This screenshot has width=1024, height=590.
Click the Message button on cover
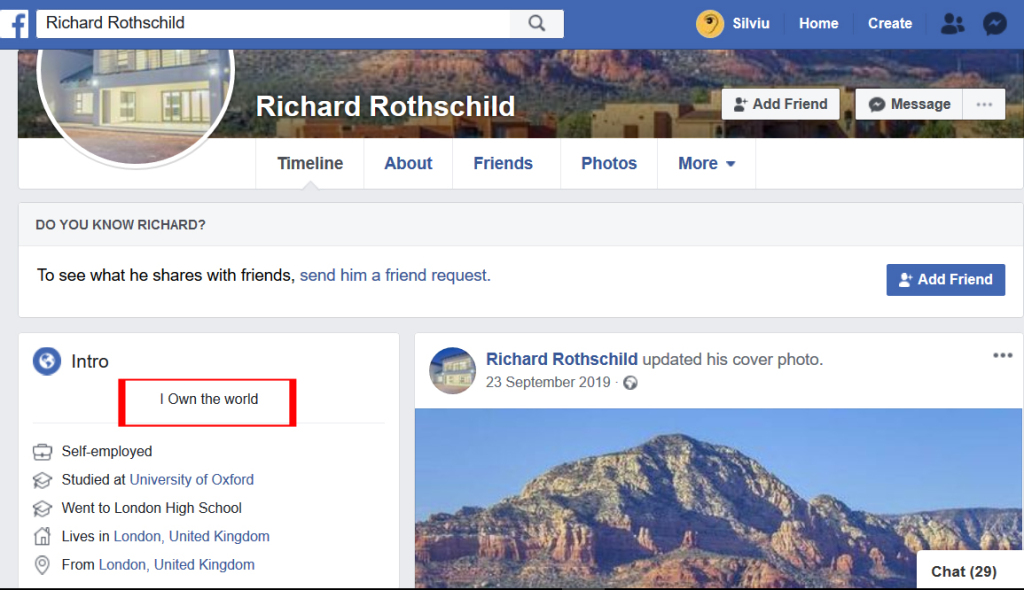(909, 105)
